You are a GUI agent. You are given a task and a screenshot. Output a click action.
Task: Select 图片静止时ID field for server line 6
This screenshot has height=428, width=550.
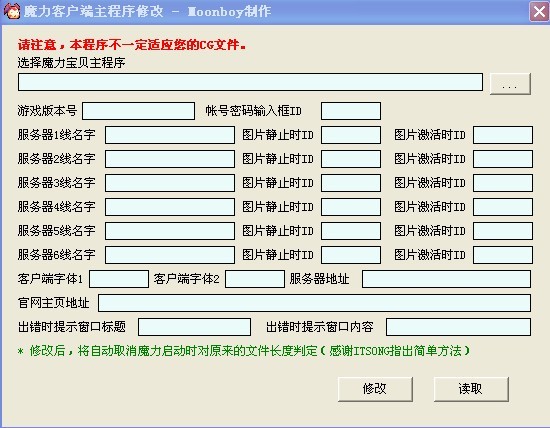pyautogui.click(x=351, y=255)
